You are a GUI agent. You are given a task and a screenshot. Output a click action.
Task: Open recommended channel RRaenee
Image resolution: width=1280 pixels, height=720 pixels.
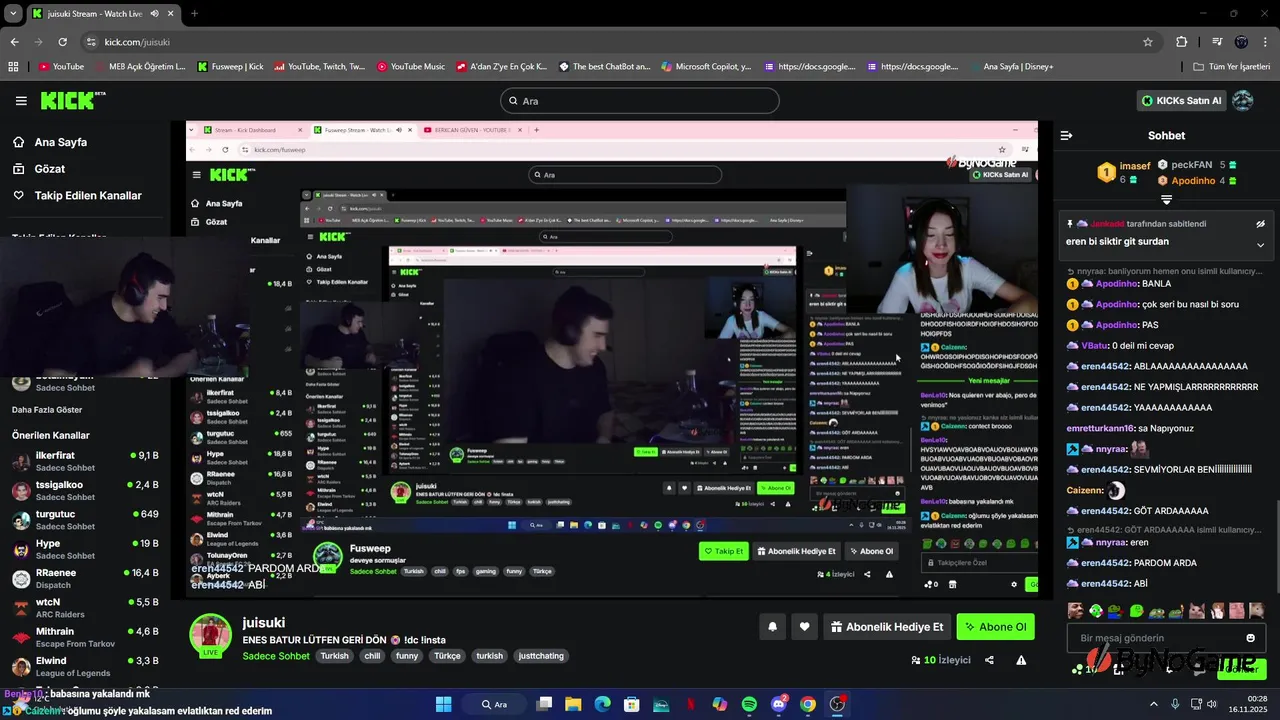pos(85,578)
